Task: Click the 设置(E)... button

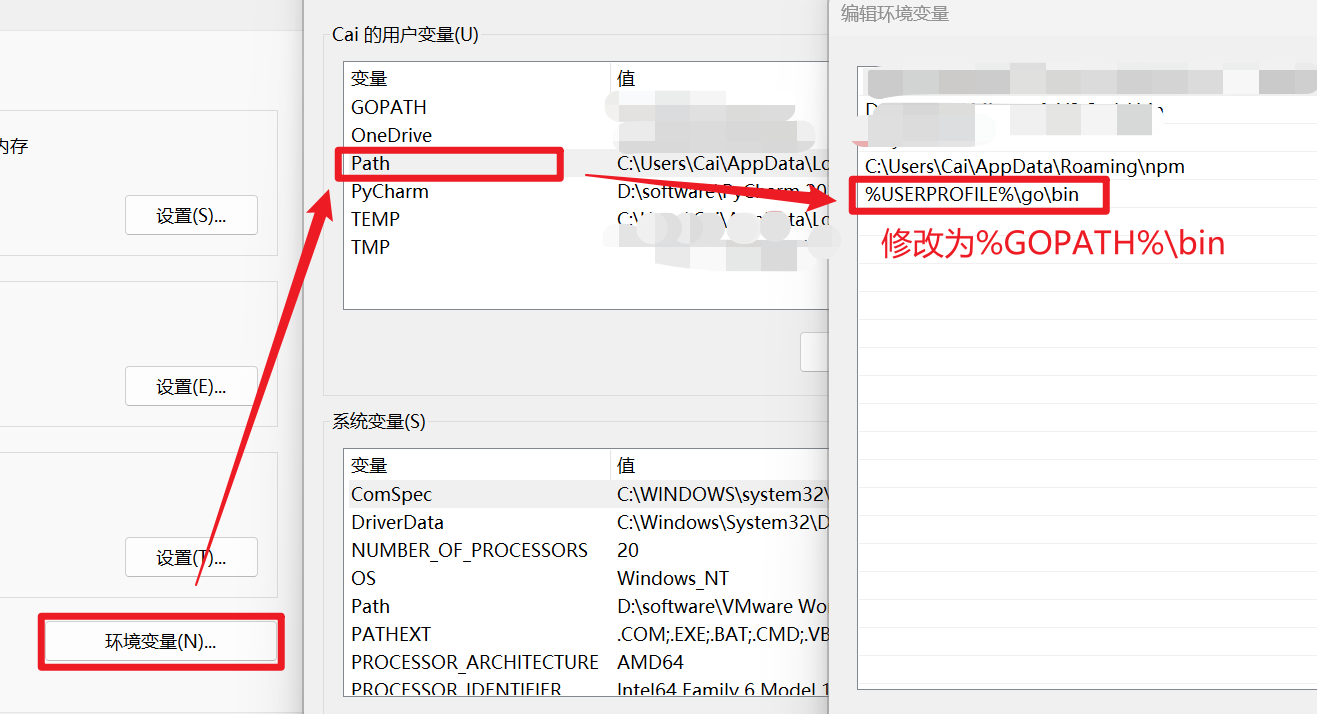Action: pyautogui.click(x=191, y=386)
